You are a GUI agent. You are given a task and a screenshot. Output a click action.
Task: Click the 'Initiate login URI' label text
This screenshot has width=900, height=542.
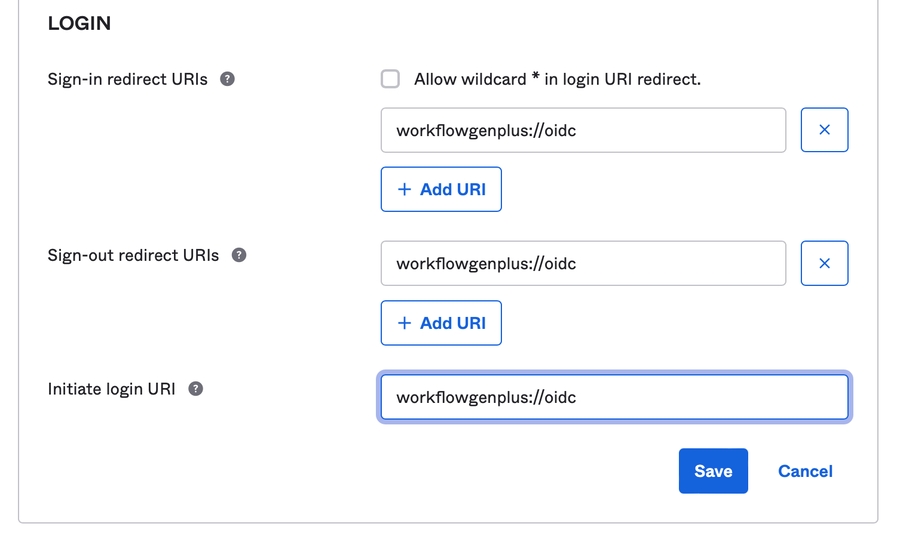click(x=111, y=389)
